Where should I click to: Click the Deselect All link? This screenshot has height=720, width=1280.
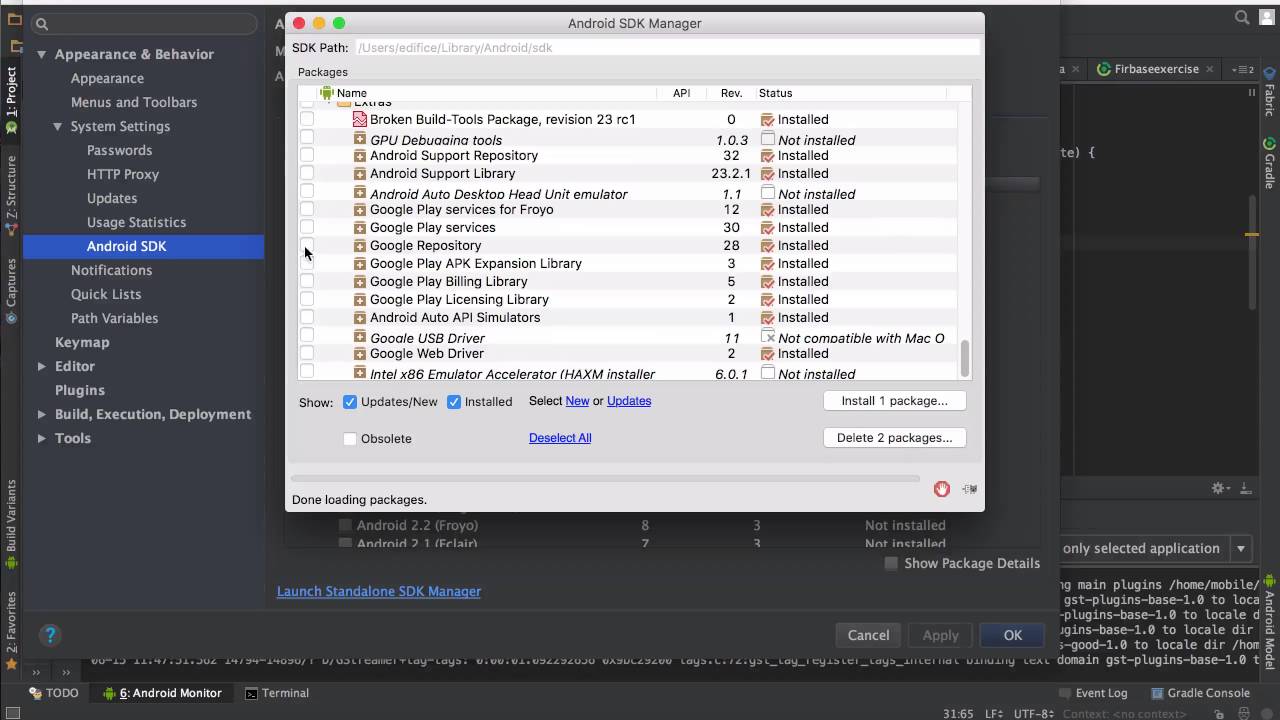coord(560,438)
